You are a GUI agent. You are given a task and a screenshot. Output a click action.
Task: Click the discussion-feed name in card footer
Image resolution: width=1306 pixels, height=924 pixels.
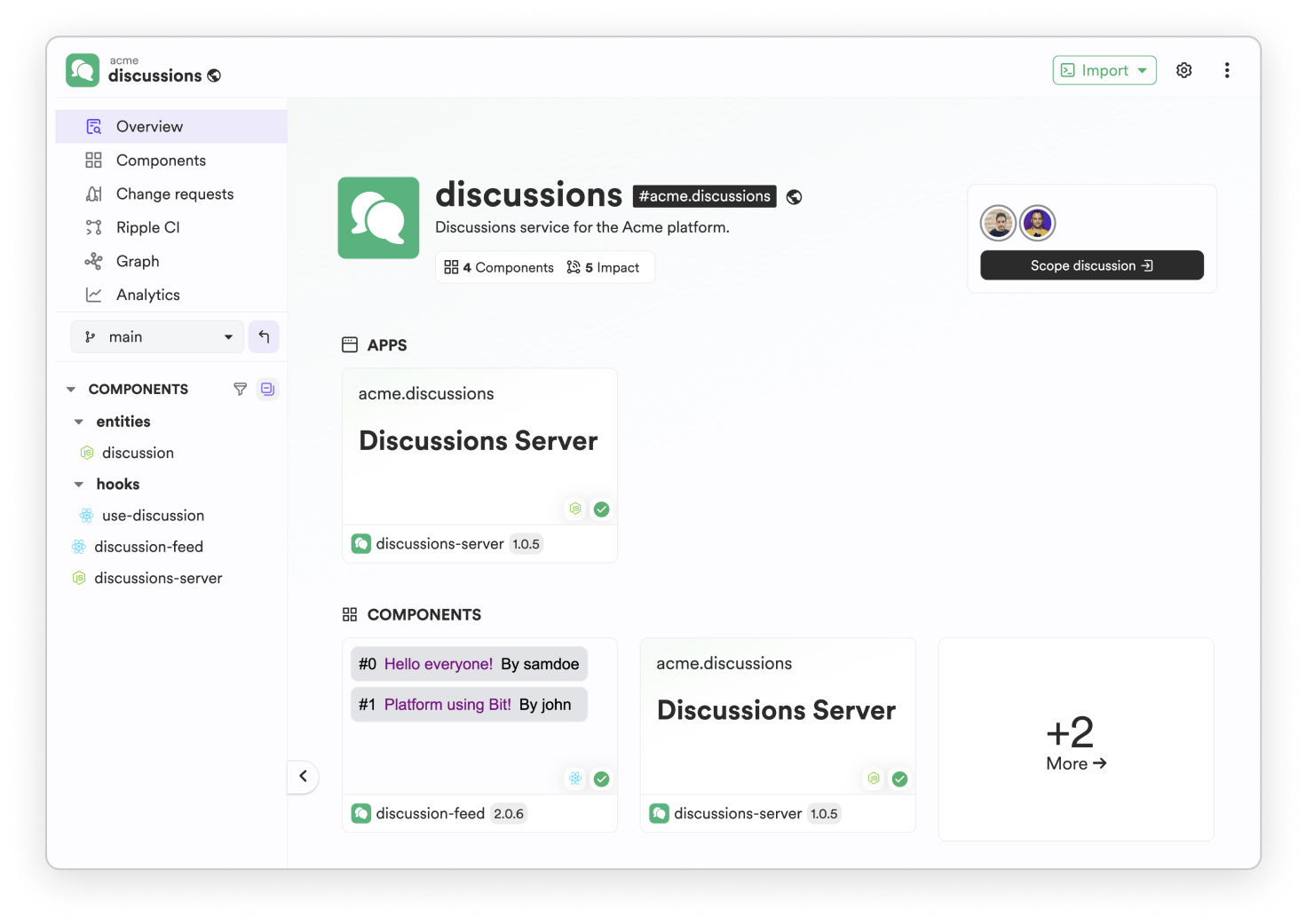tap(431, 813)
